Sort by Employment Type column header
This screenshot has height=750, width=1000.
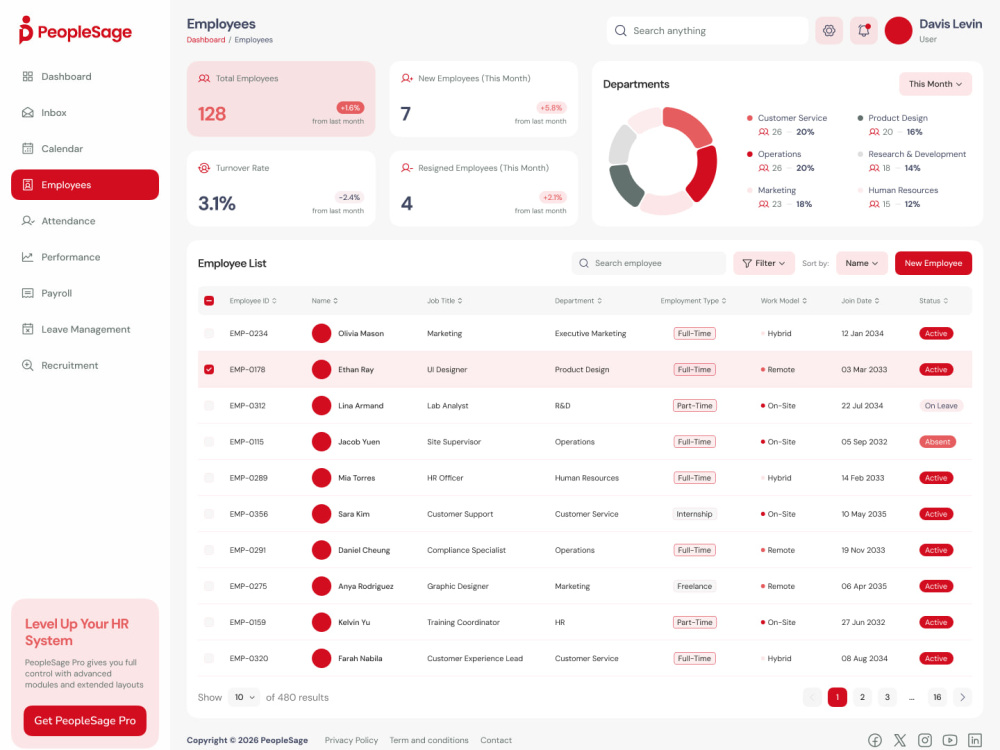coord(693,301)
